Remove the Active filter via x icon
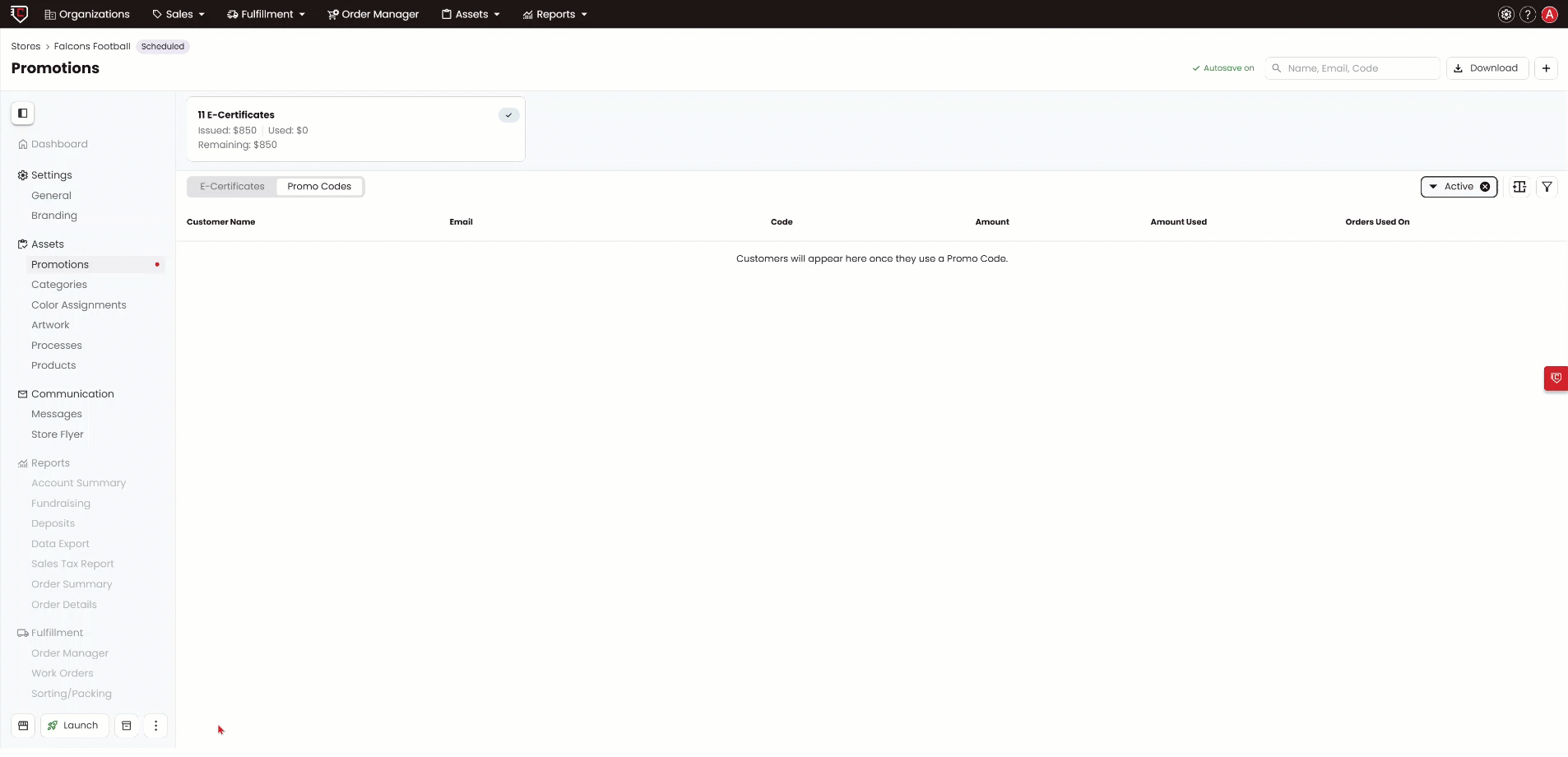Image resolution: width=1568 pixels, height=757 pixels. tap(1485, 187)
